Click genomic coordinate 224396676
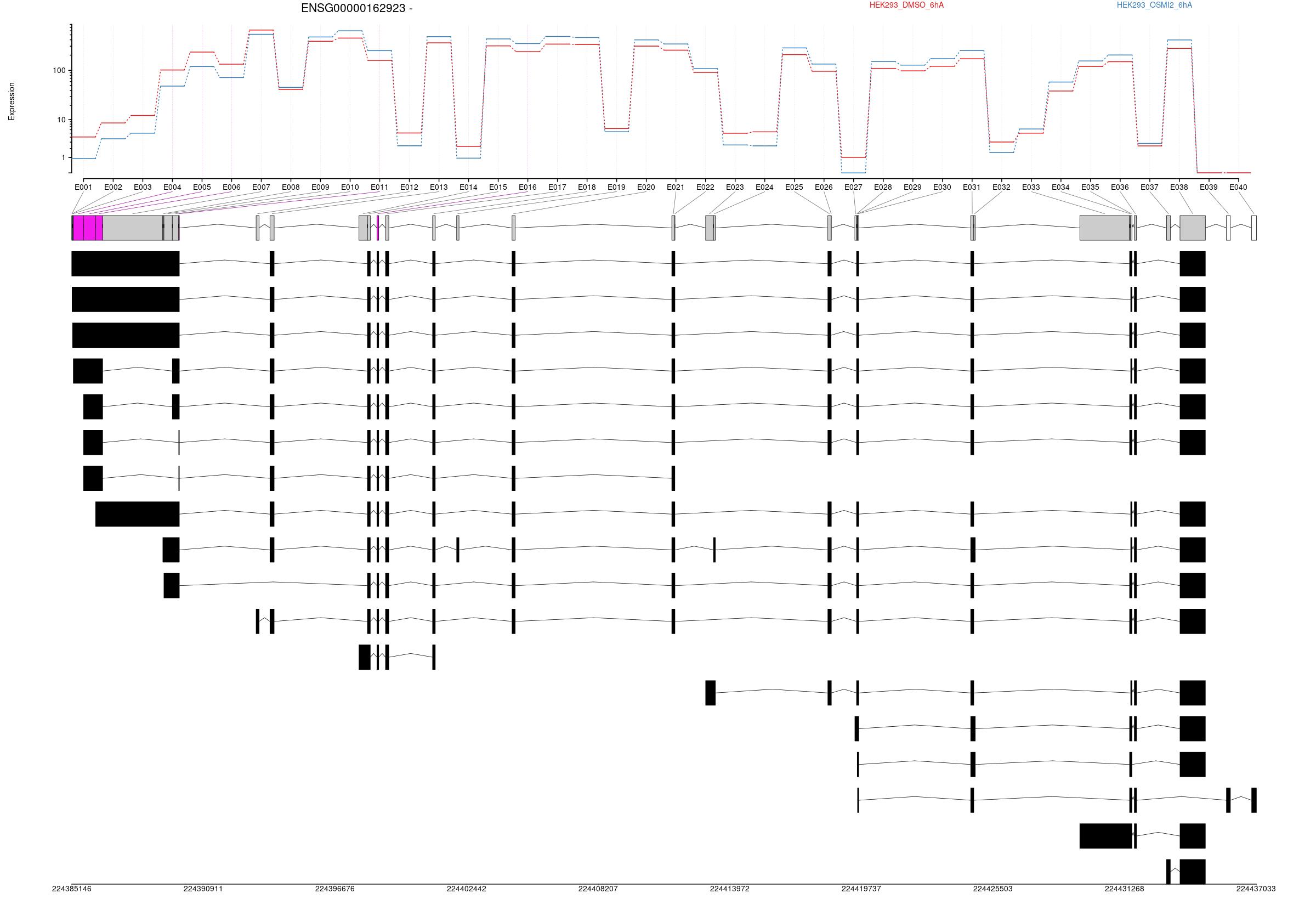 335,889
